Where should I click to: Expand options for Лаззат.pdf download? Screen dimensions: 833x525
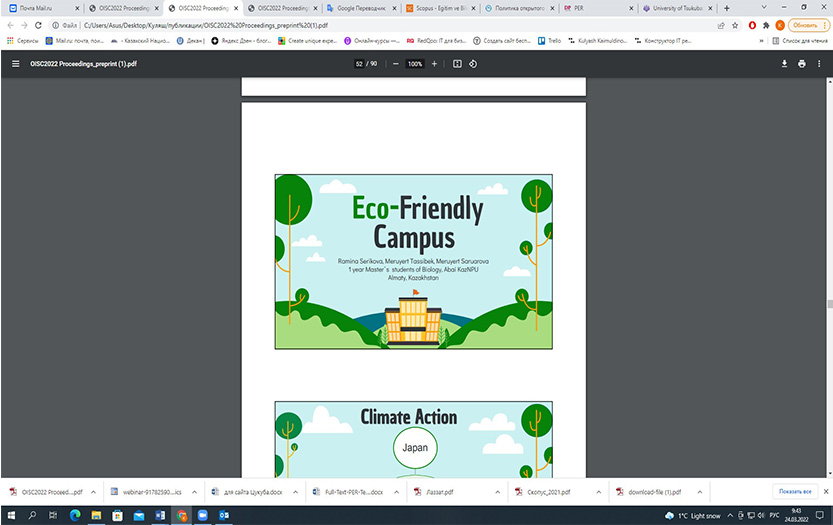click(x=492, y=492)
